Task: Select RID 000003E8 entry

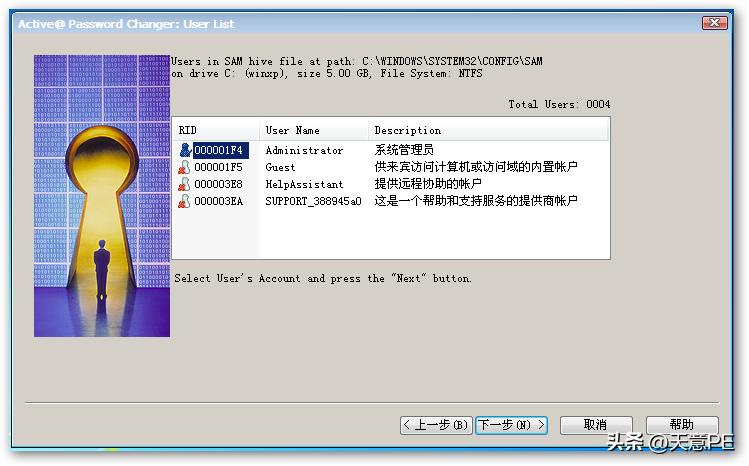Action: pos(218,184)
